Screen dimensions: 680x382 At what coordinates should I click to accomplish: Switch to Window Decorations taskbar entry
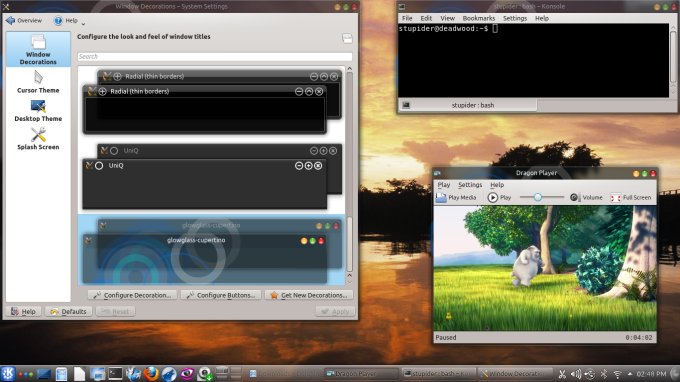[515, 373]
